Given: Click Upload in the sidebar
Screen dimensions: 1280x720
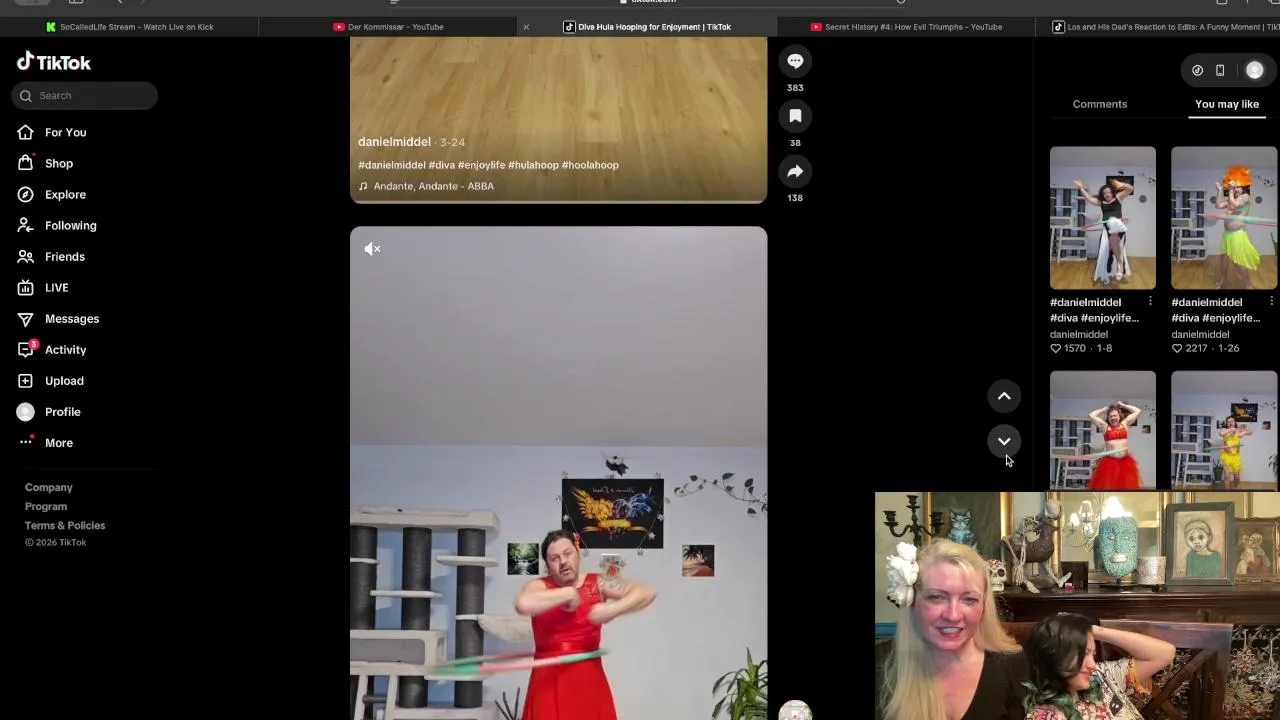Looking at the screenshot, I should click(64, 380).
